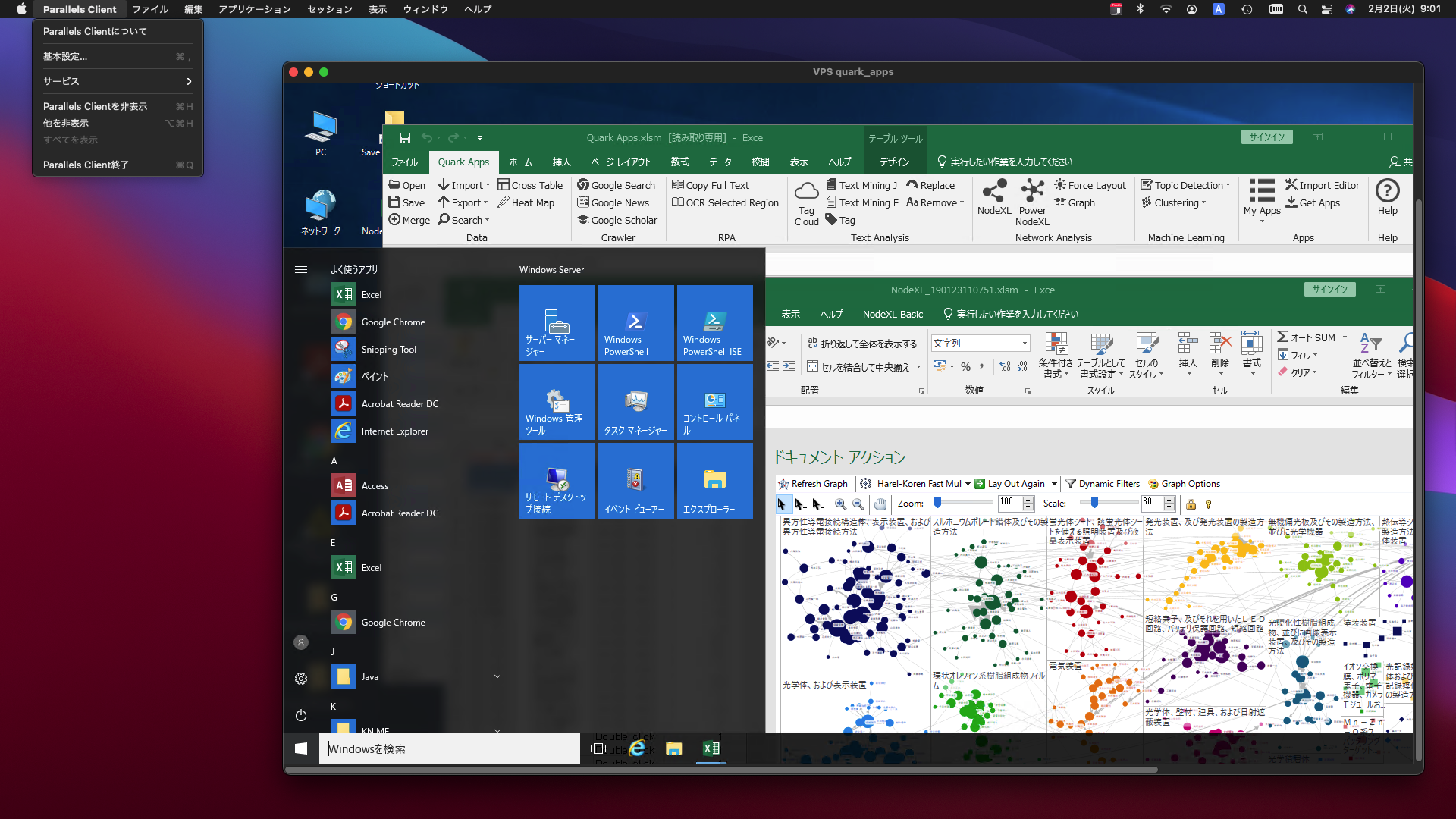Click the graph Zoom slider handle

[x=937, y=502]
